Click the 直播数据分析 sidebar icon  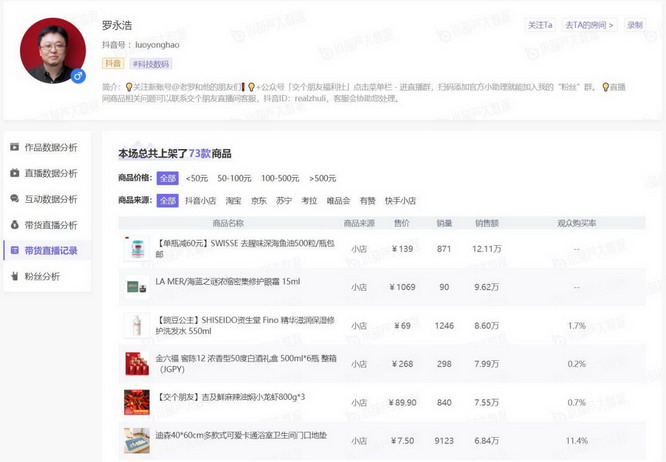pyautogui.click(x=14, y=173)
